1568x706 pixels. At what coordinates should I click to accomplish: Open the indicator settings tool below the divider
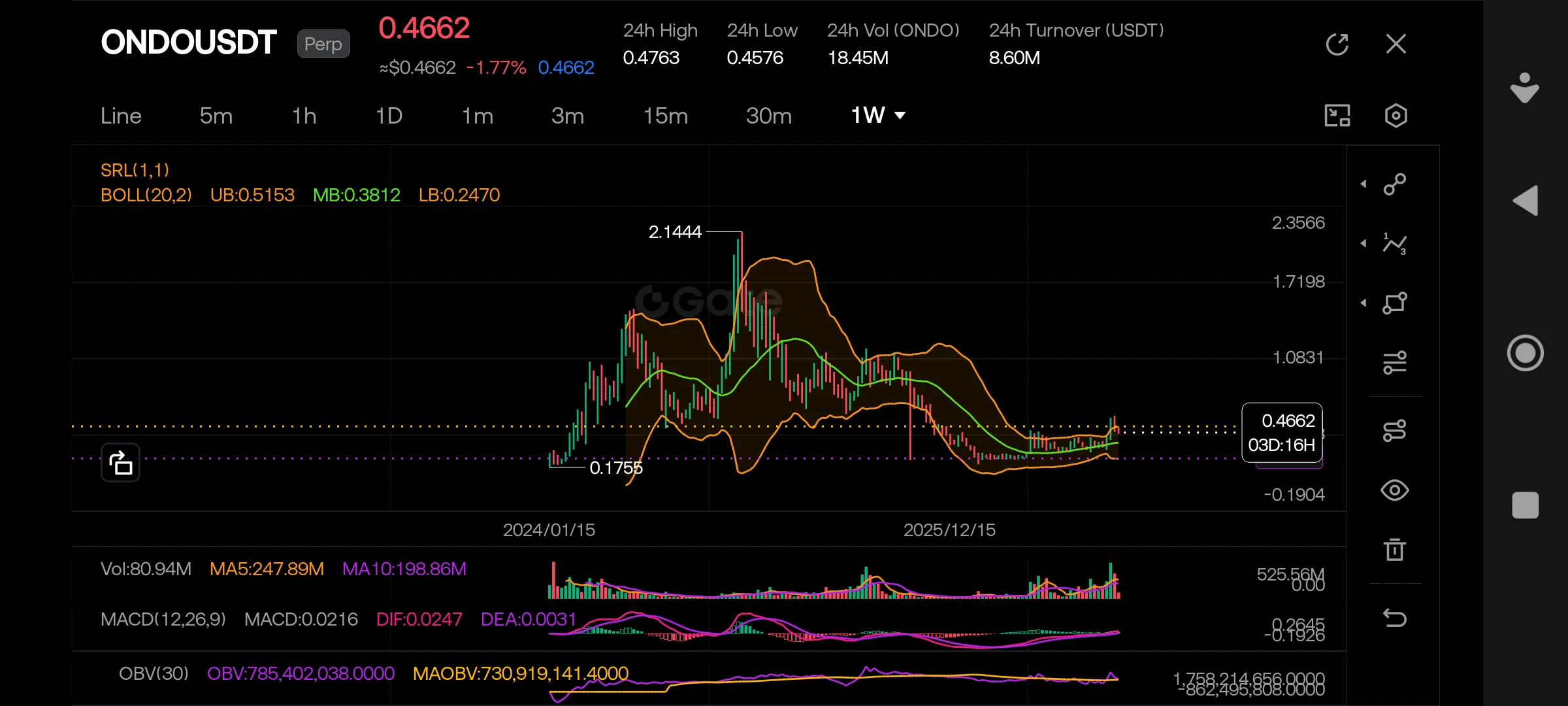(x=1395, y=431)
